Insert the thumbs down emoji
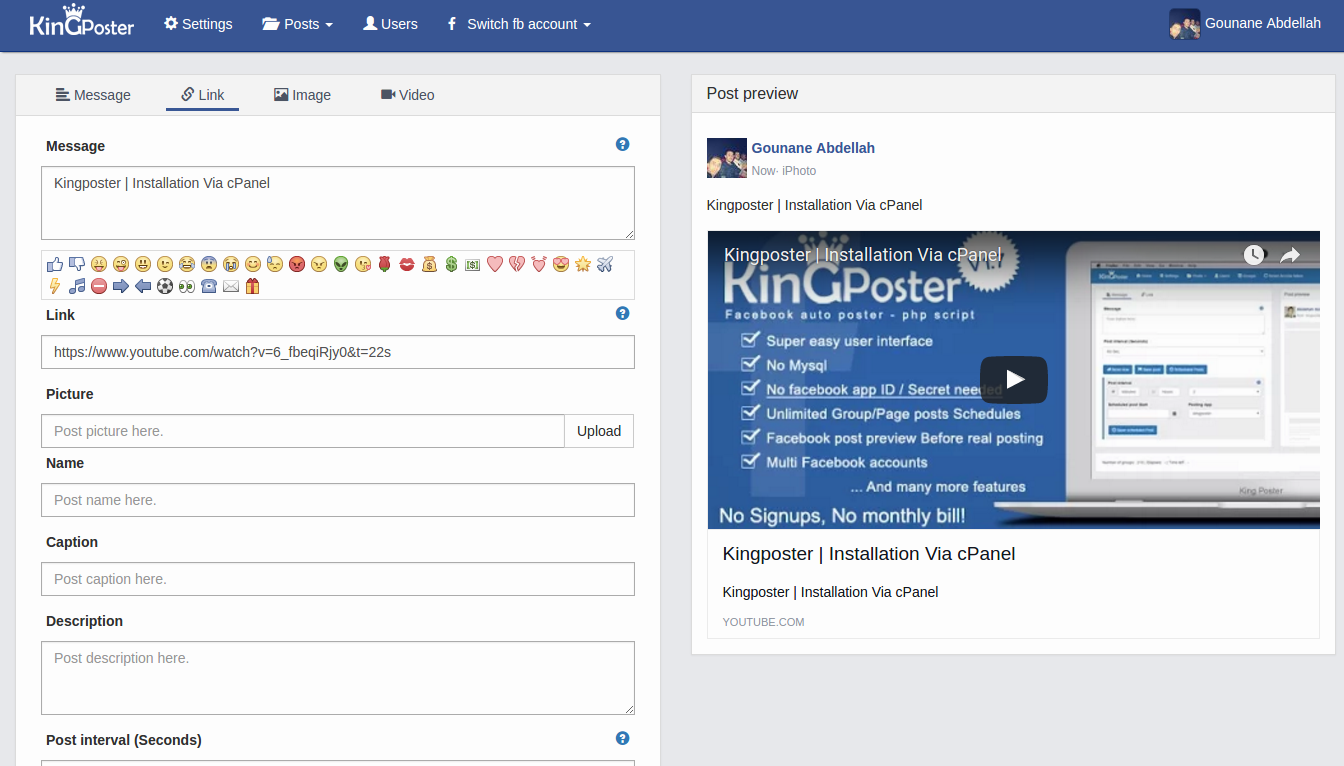This screenshot has width=1344, height=766. coord(77,264)
